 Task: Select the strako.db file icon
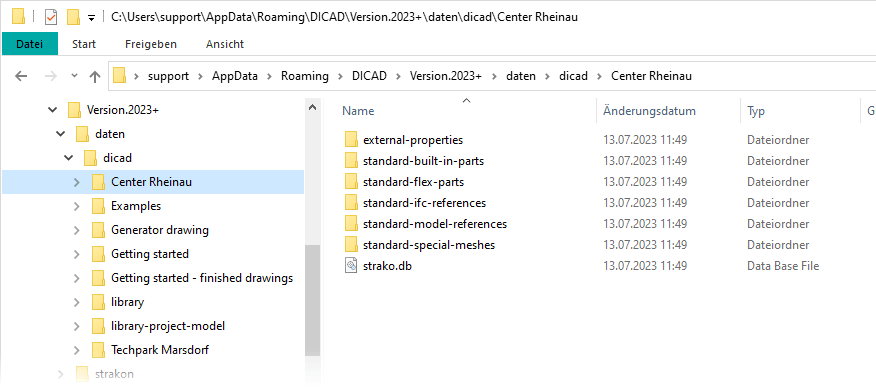coord(351,266)
